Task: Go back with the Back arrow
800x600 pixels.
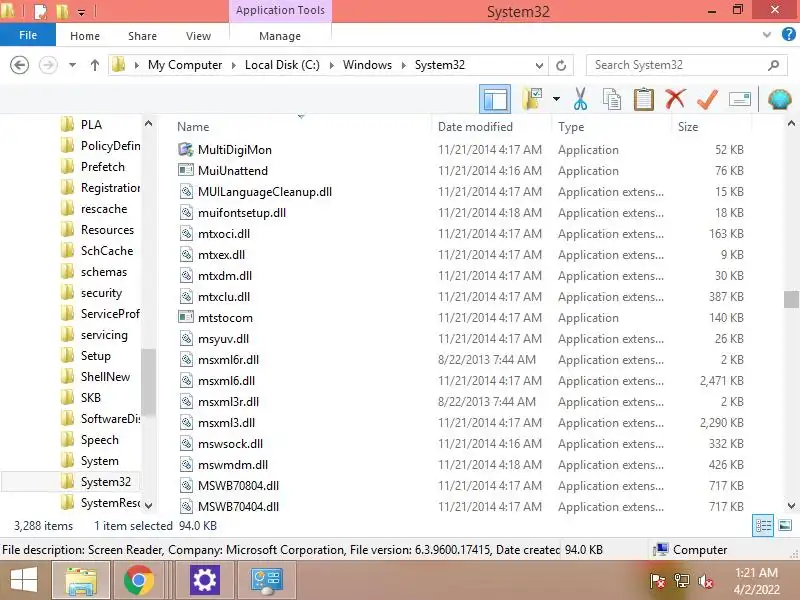Action: click(19, 65)
